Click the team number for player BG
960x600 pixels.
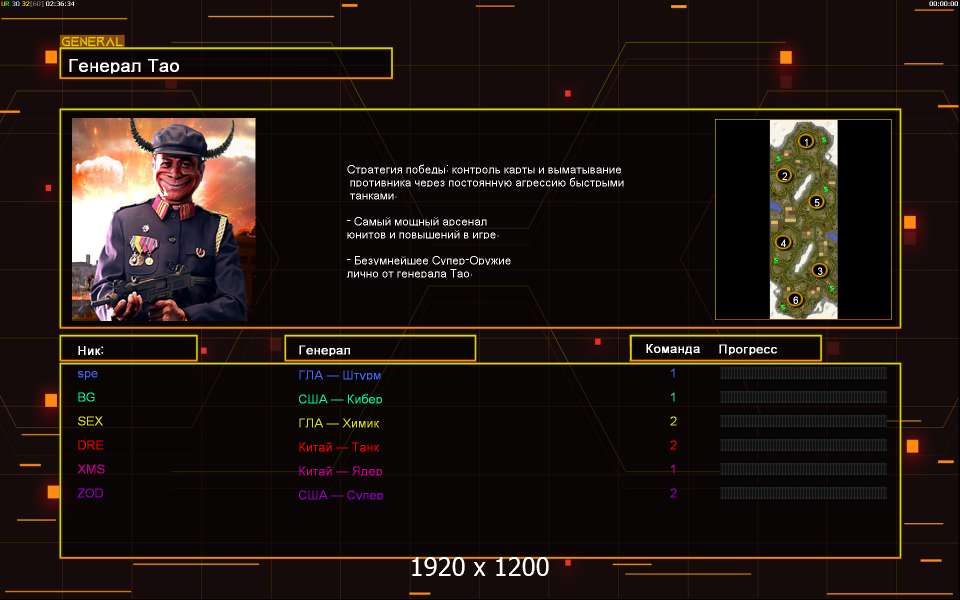pos(673,397)
